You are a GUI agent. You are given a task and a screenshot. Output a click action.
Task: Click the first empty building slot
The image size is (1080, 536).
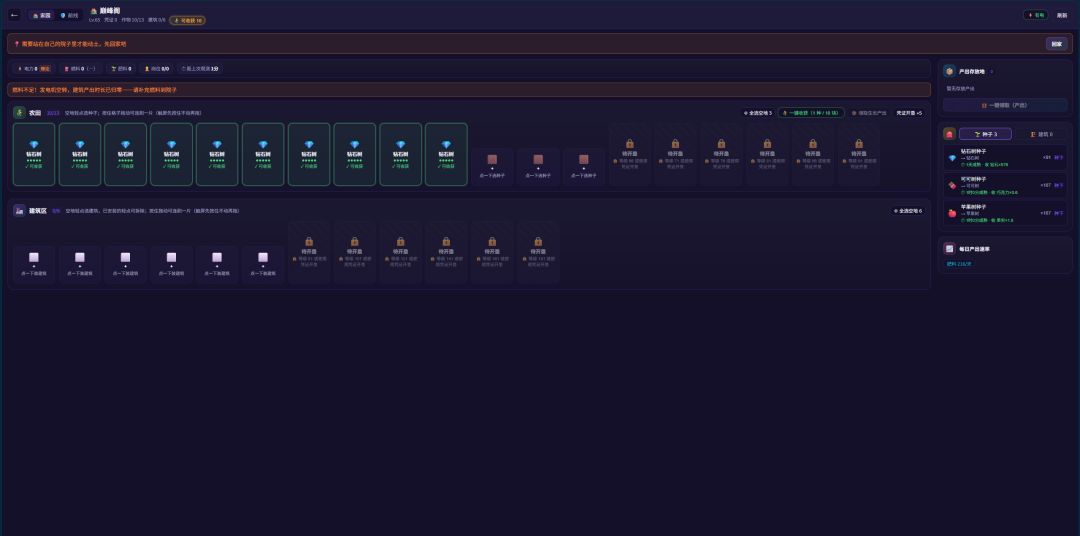34,265
